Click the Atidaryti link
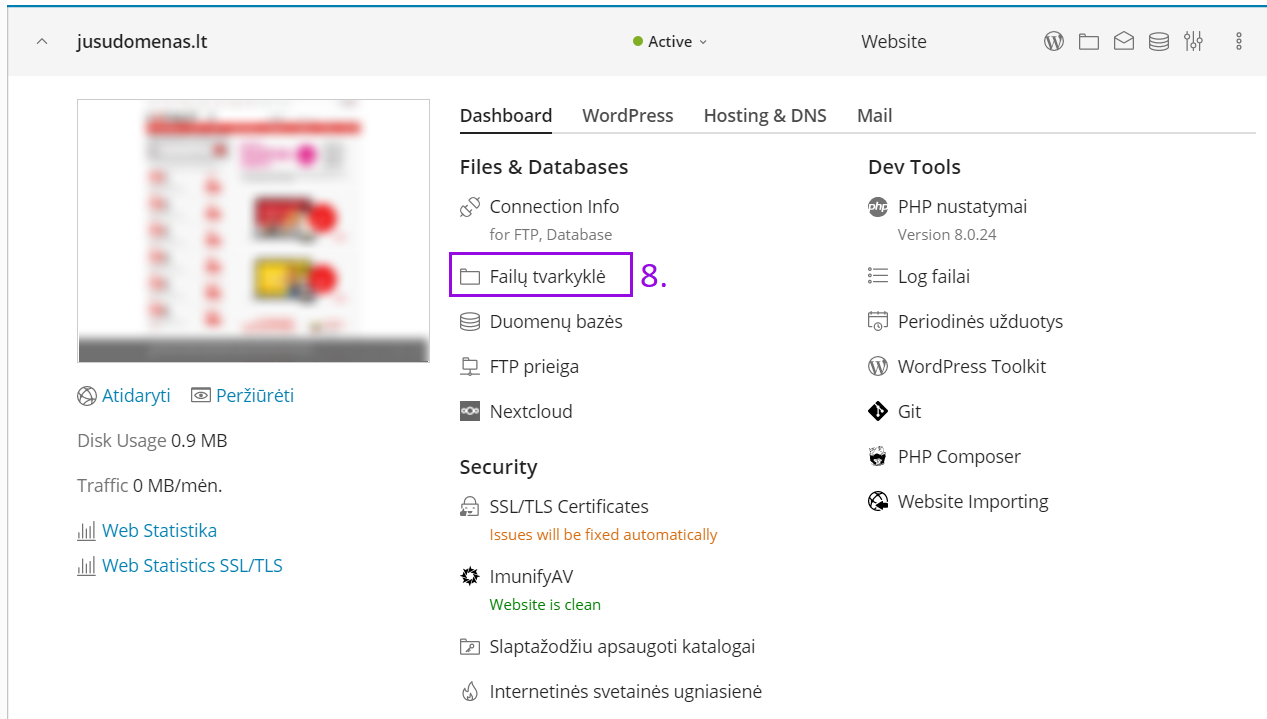Viewport: 1267px width, 719px height. point(136,396)
